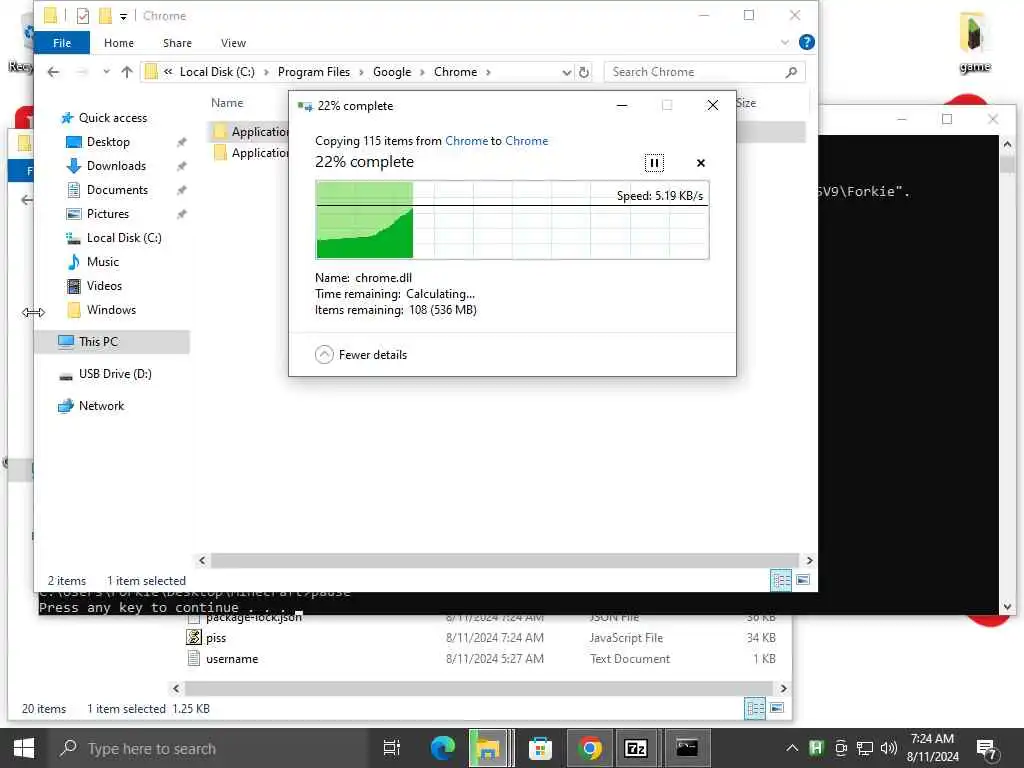Select Local Disk (C:) in address breadcrumb

point(217,72)
